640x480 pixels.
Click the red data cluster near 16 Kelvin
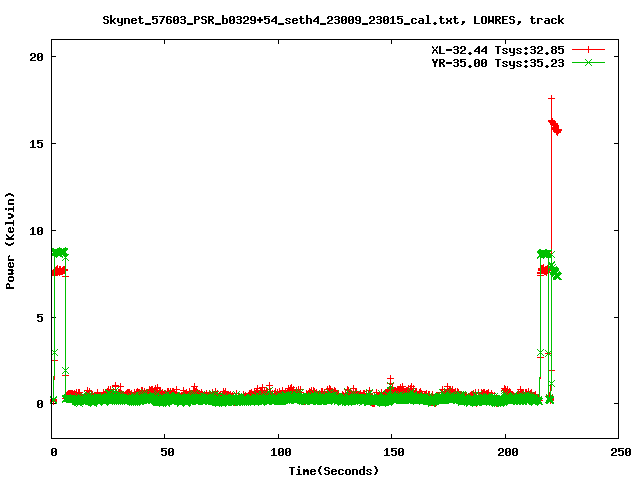pos(555,126)
